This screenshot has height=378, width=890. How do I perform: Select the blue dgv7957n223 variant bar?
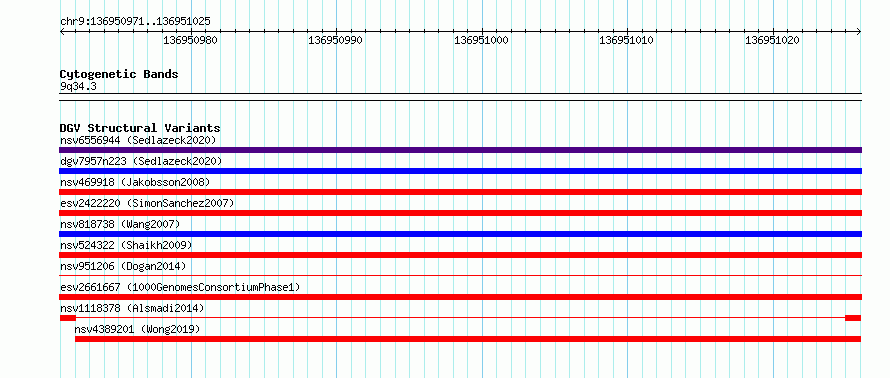(x=460, y=171)
